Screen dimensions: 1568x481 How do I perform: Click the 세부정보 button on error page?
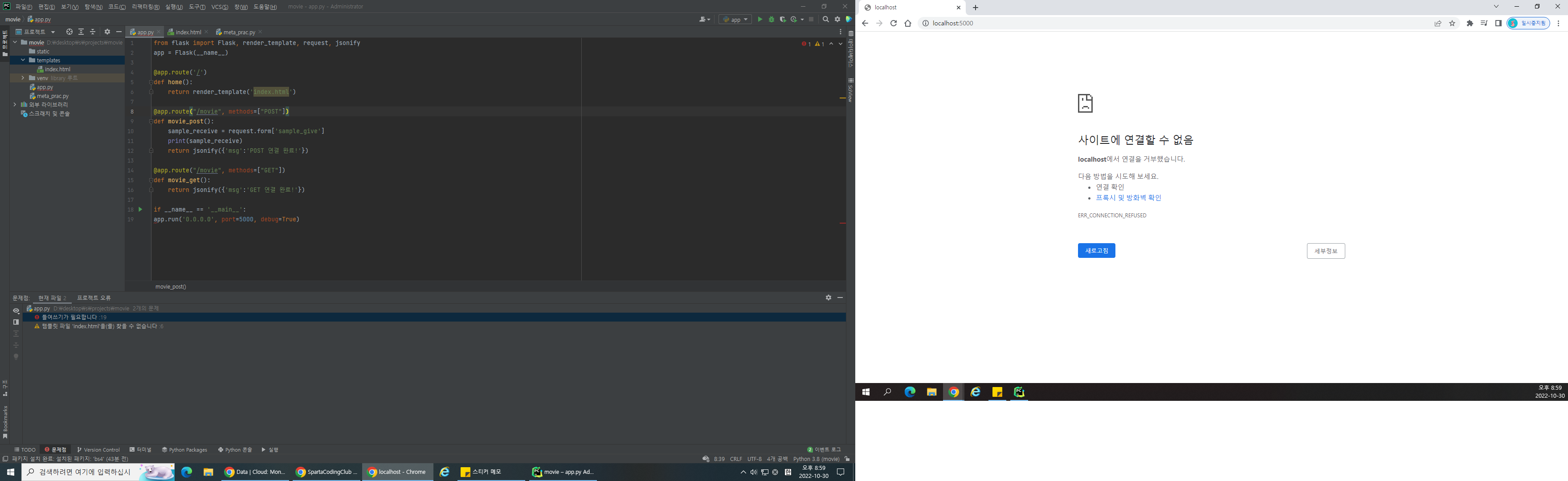pyautogui.click(x=1326, y=251)
